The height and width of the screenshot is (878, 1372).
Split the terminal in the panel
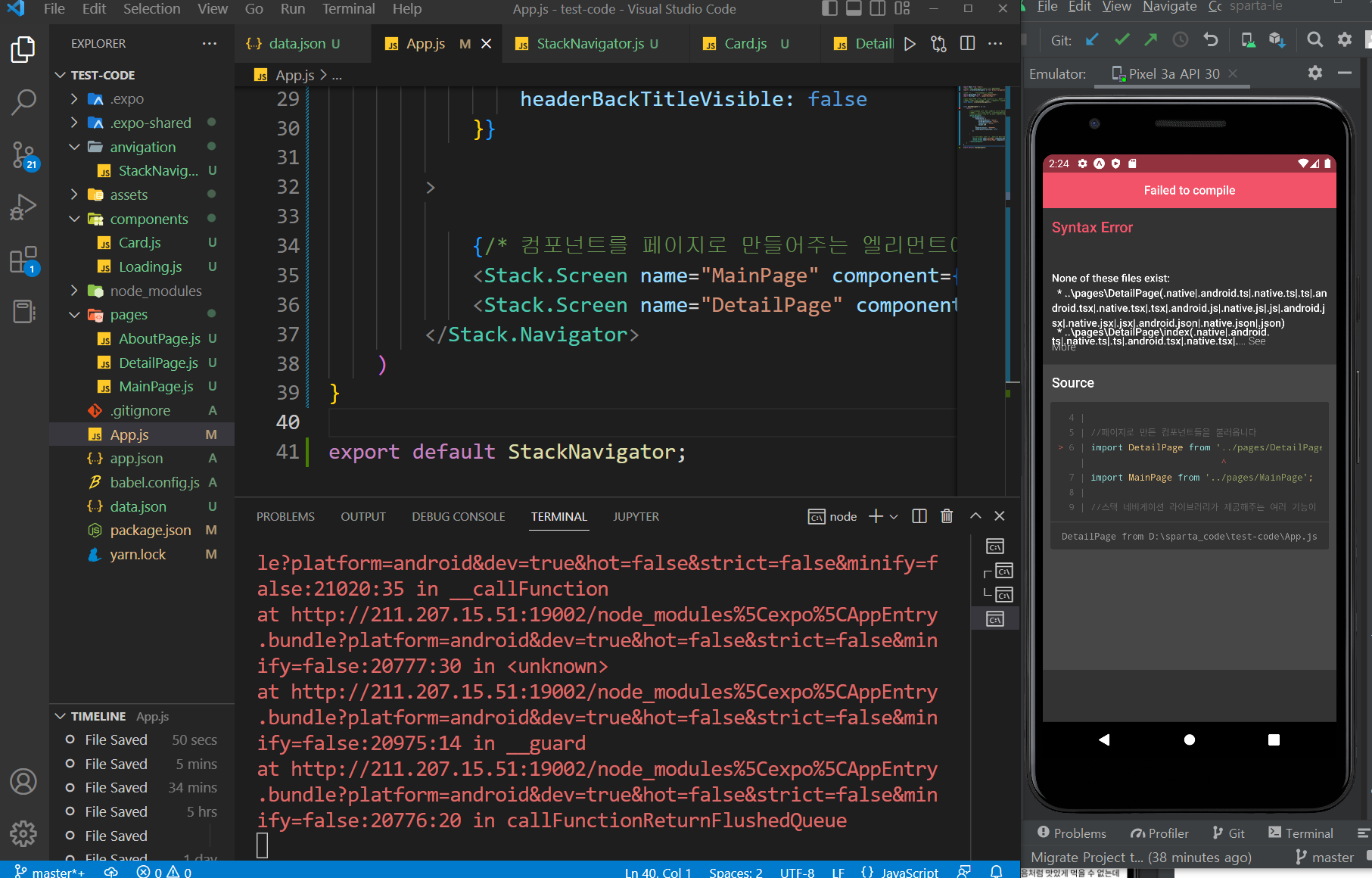[x=919, y=516]
